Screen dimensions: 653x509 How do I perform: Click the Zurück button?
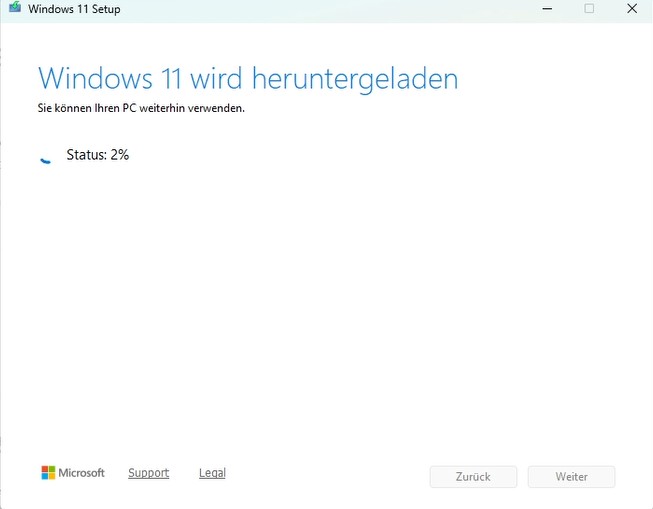point(473,477)
